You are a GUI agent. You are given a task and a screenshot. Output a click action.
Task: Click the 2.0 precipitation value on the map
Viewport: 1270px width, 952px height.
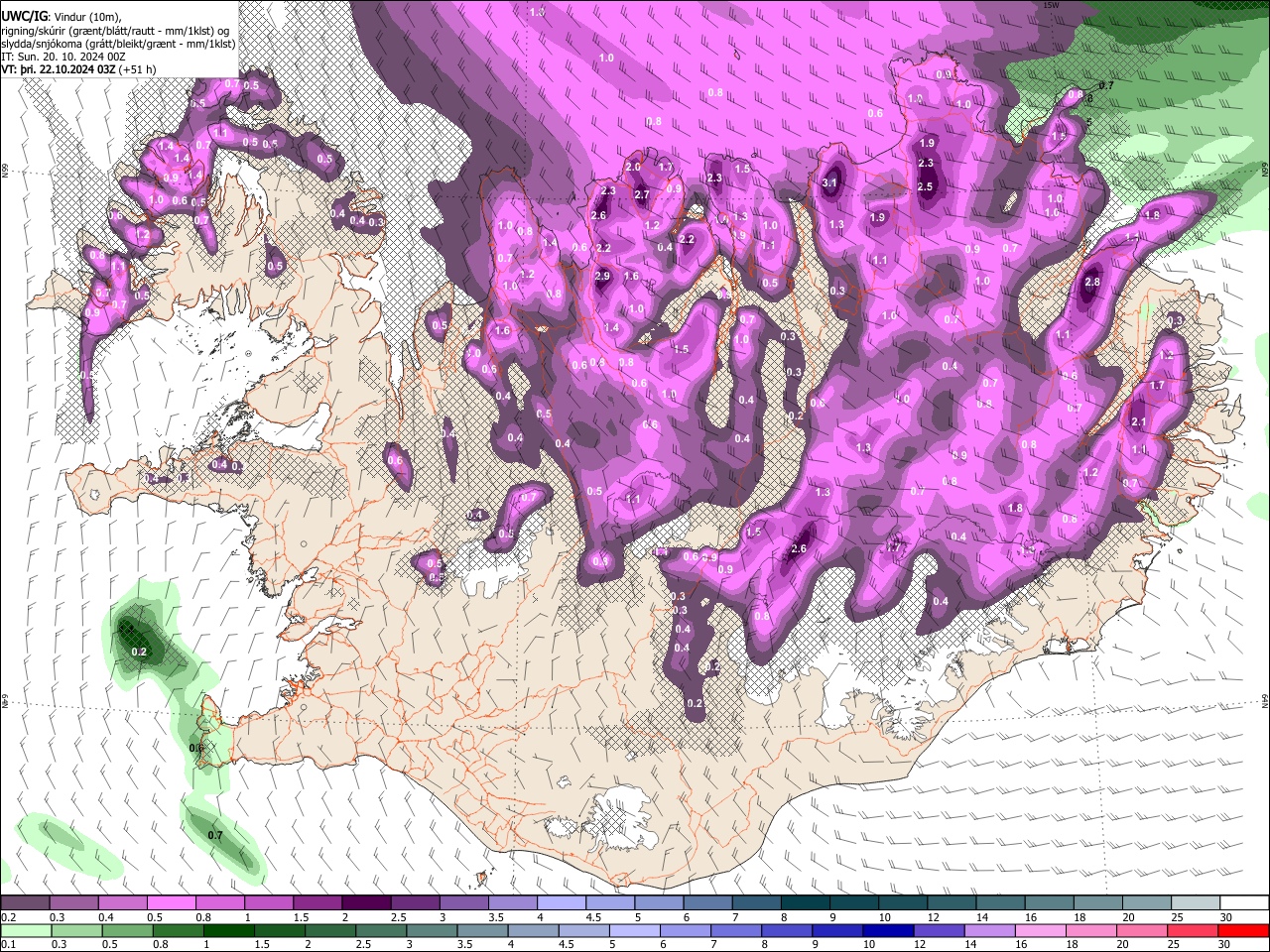pos(633,167)
